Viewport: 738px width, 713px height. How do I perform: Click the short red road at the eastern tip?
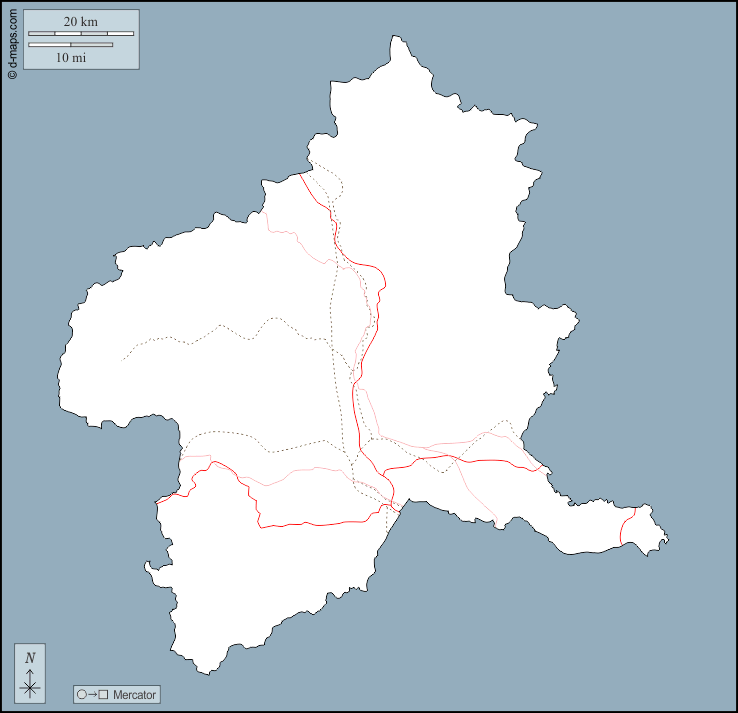coord(624,527)
